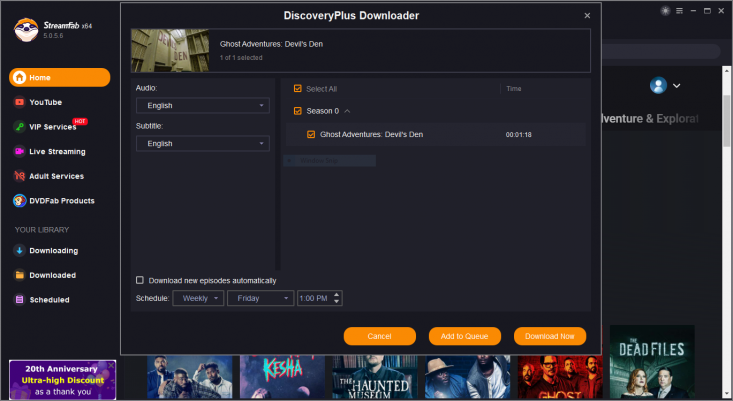Screen dimensions: 733x401
Task: Close the DiscoveryPlus Downloader dialog
Action: [587, 15]
